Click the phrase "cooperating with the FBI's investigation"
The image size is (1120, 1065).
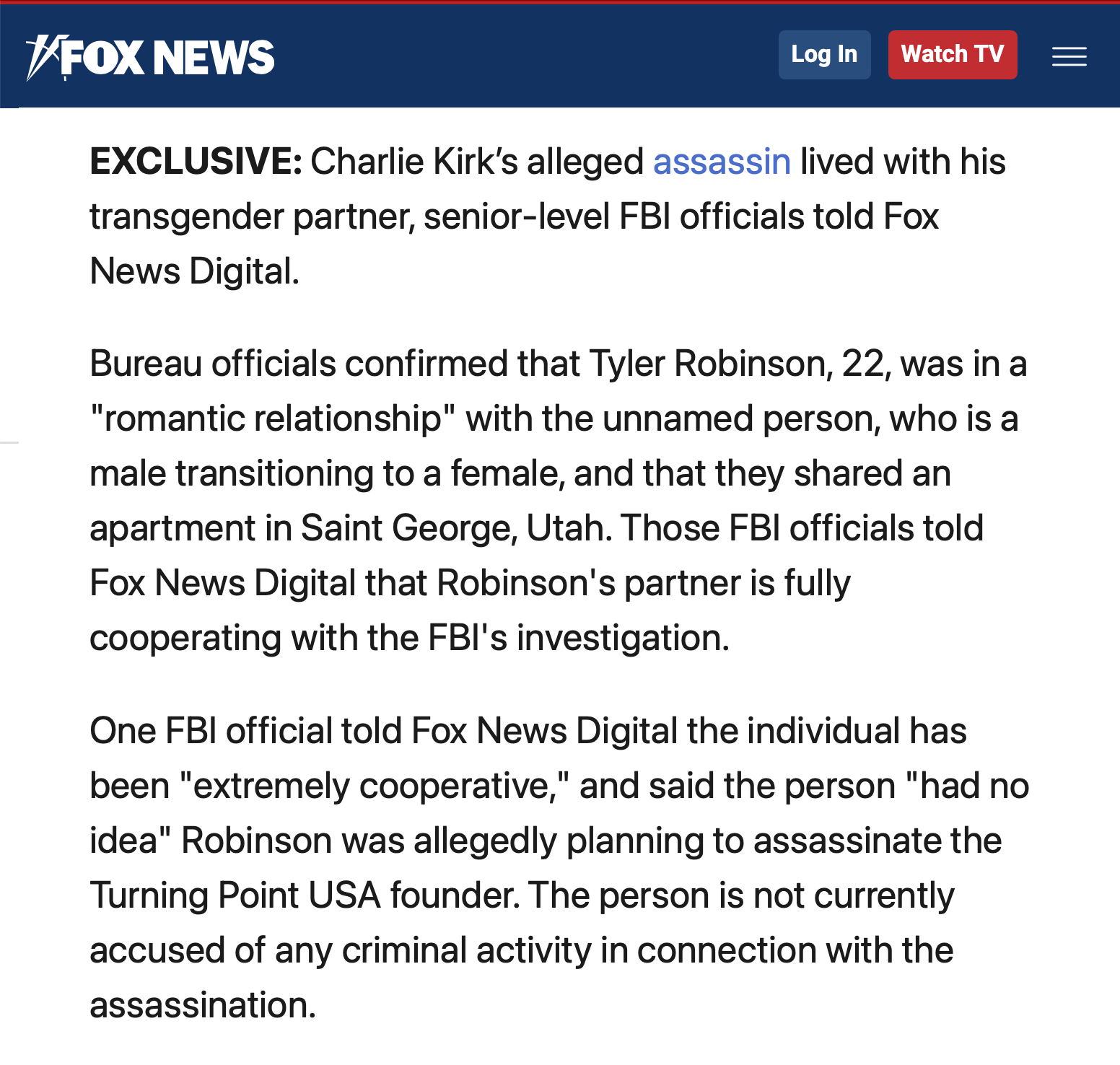pos(408,639)
